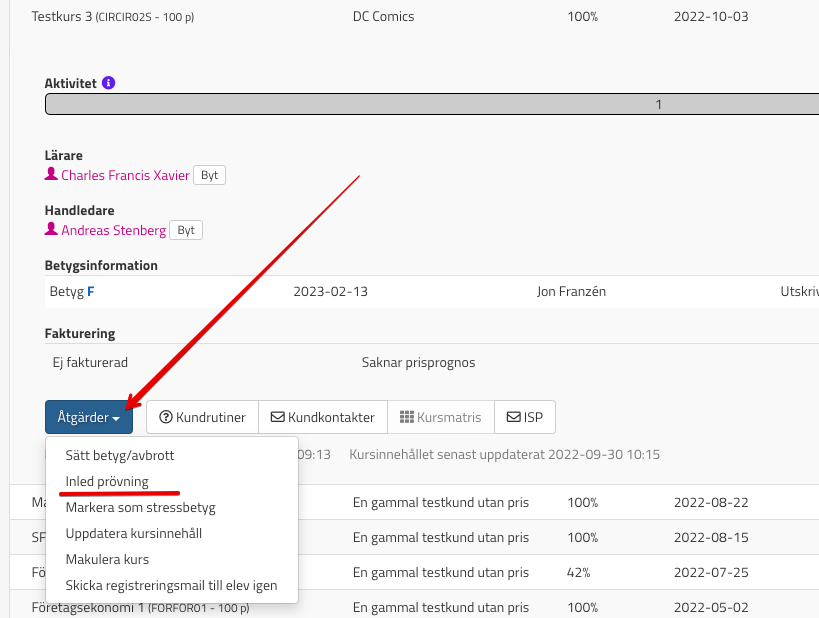The width and height of the screenshot is (819, 618).
Task: Select Sätt betyg/avbrott from the menu
Action: pyautogui.click(x=119, y=455)
